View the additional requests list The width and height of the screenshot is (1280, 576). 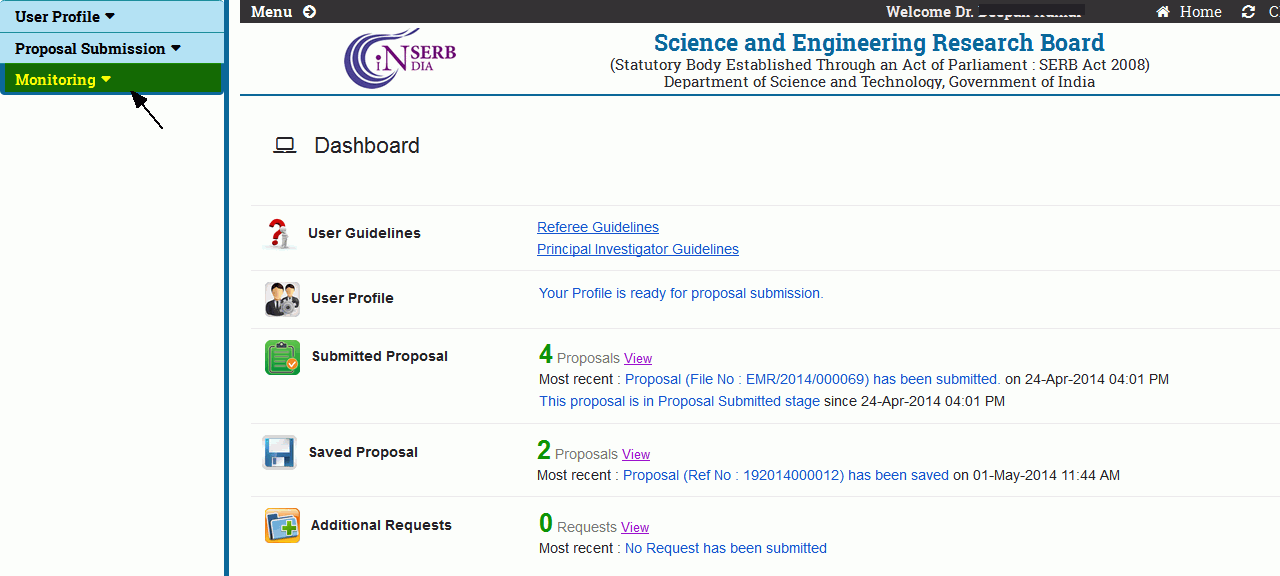pos(635,527)
